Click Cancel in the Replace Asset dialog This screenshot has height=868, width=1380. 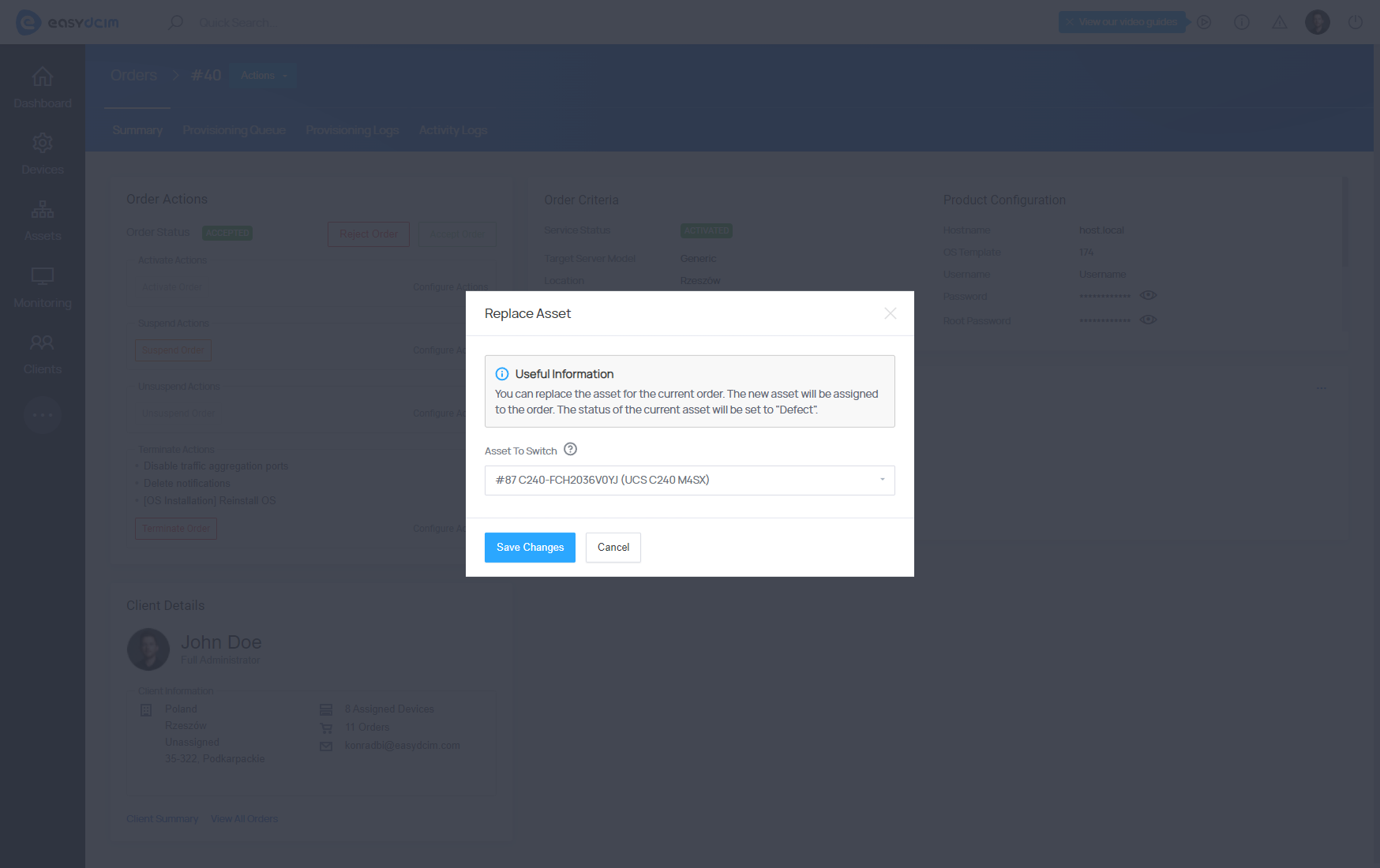[613, 548]
